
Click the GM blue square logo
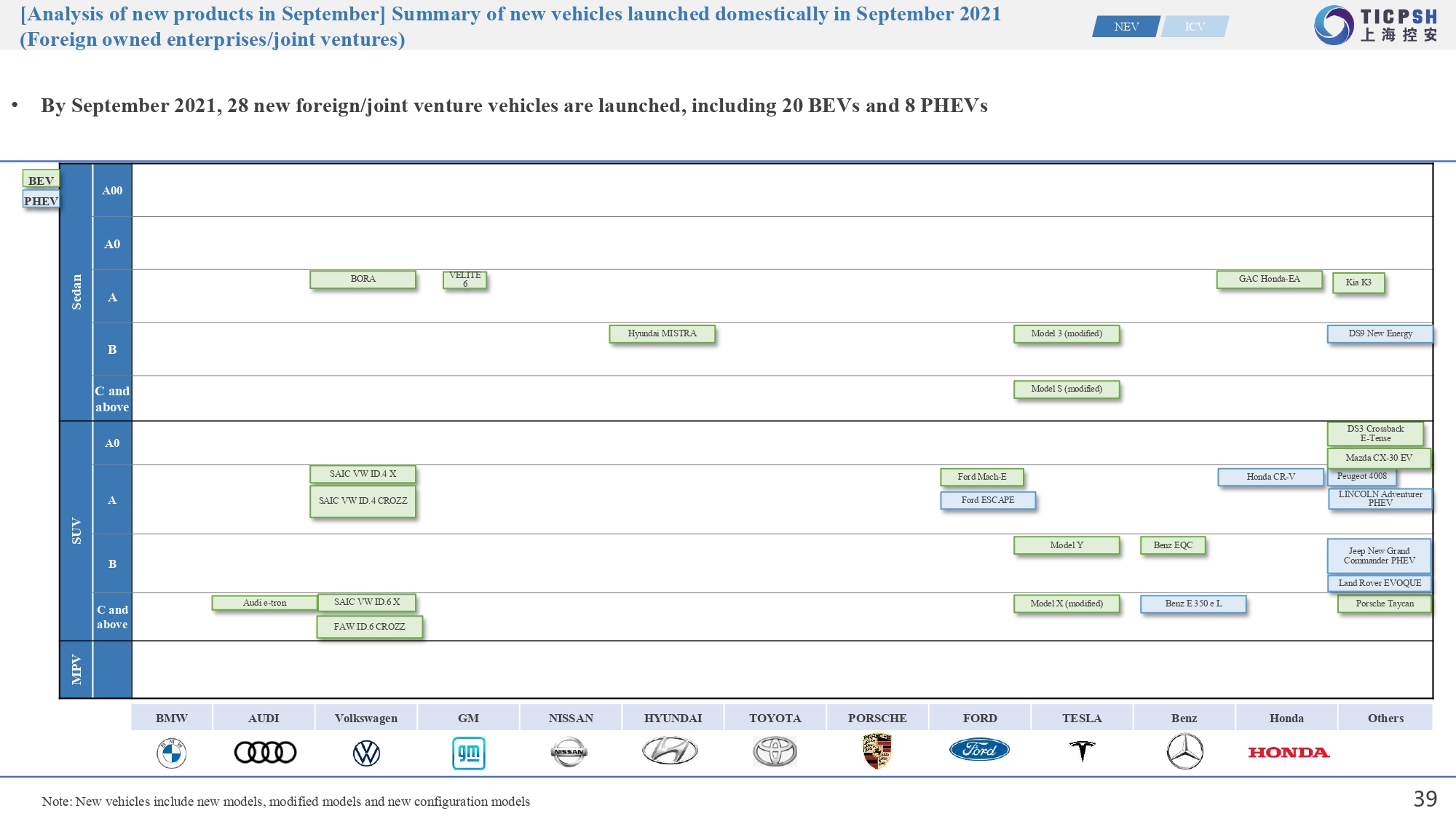click(x=469, y=753)
